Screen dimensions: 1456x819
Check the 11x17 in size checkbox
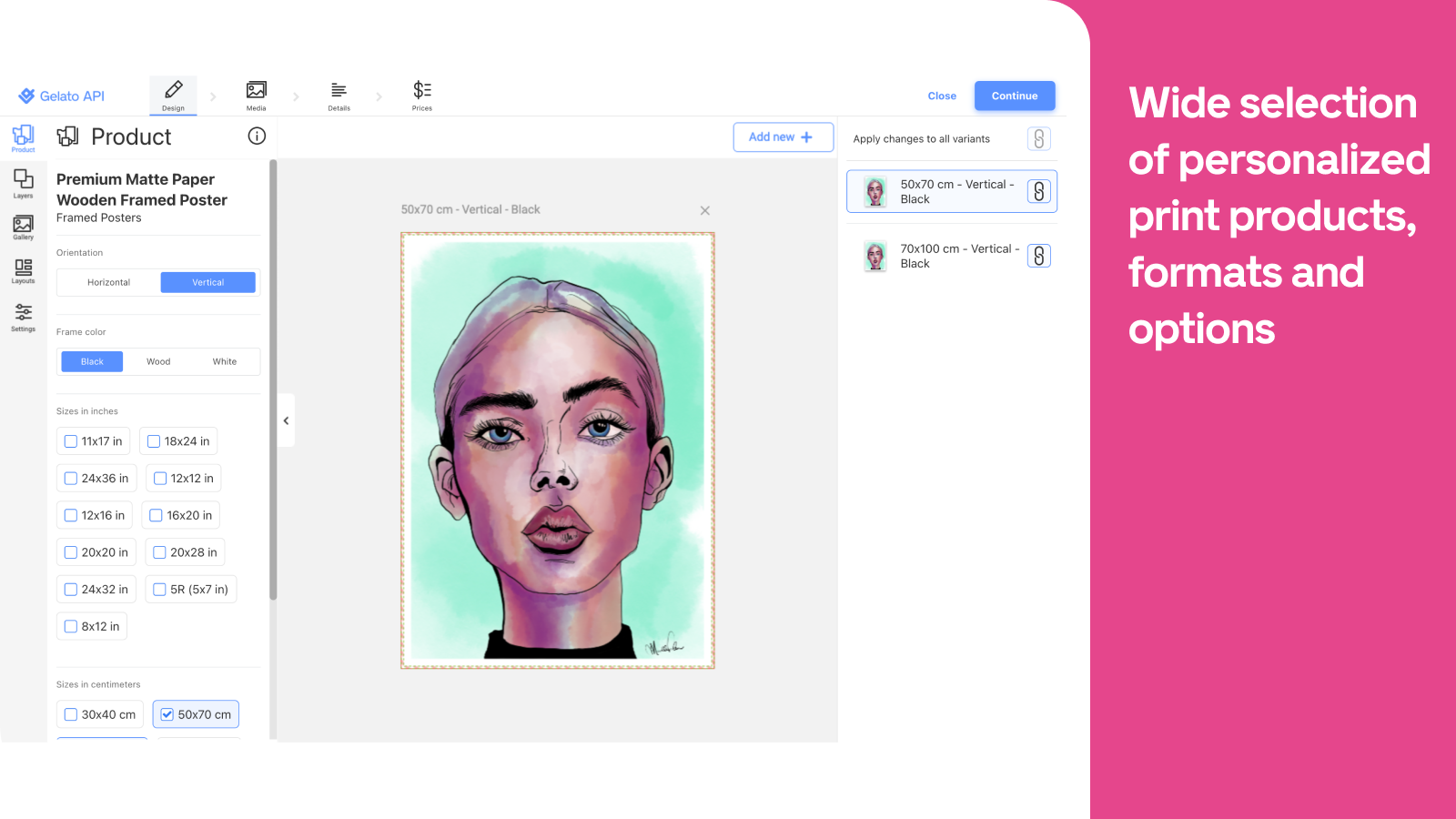71,441
